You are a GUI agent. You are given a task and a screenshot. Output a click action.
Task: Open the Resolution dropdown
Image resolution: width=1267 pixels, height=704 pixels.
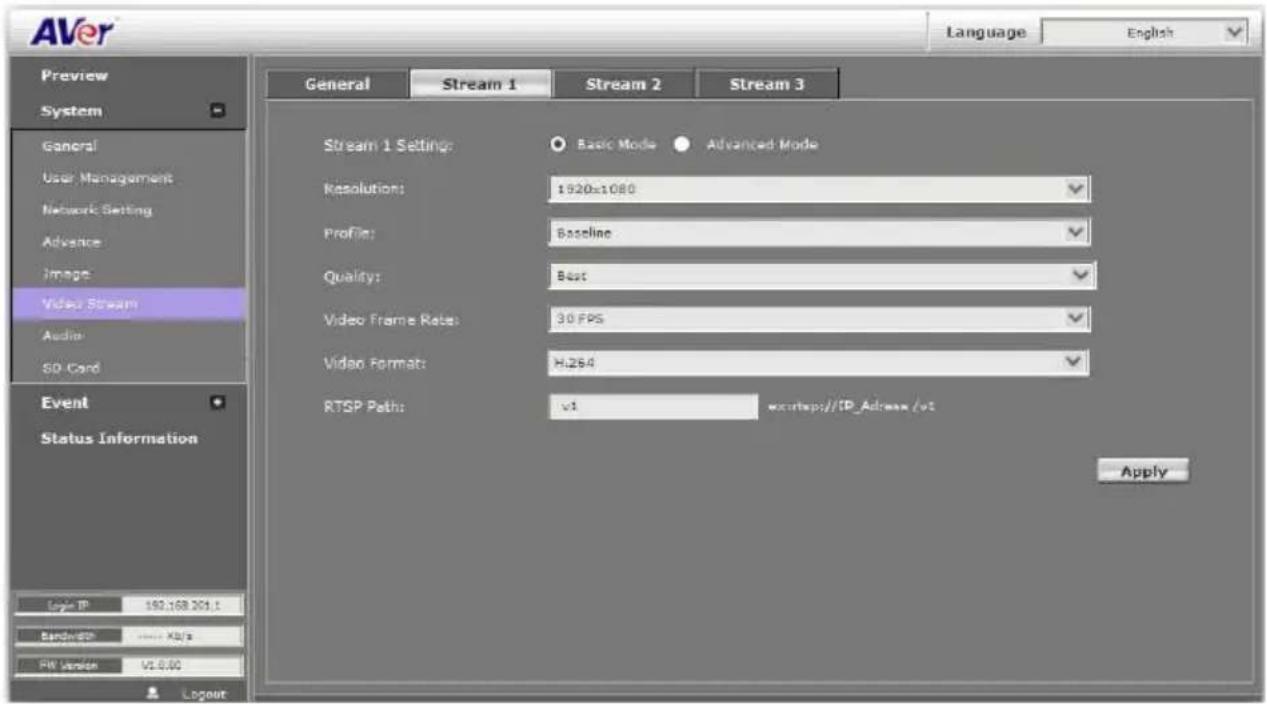click(x=819, y=189)
